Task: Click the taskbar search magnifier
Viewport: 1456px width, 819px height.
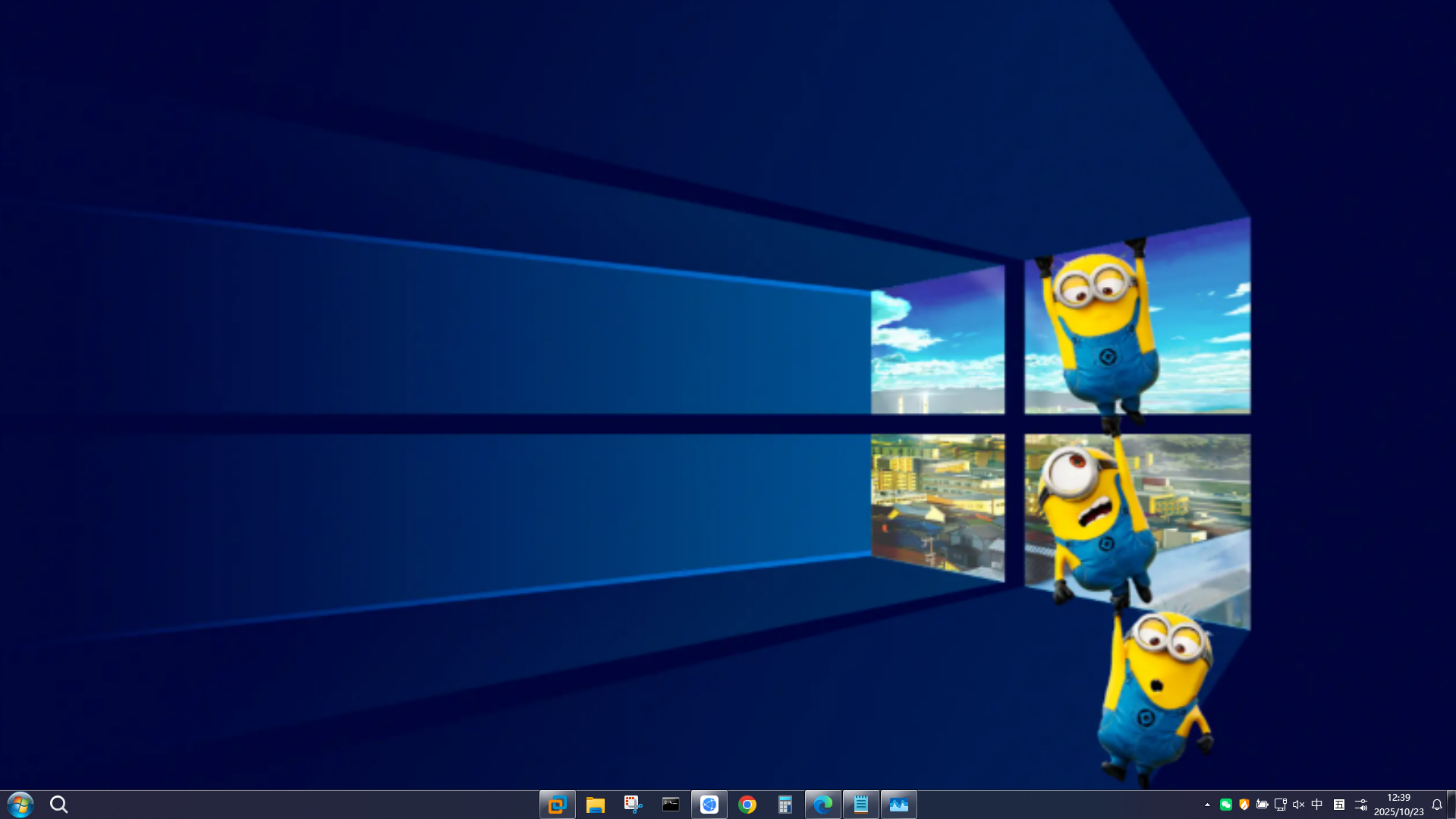Action: click(x=58, y=805)
